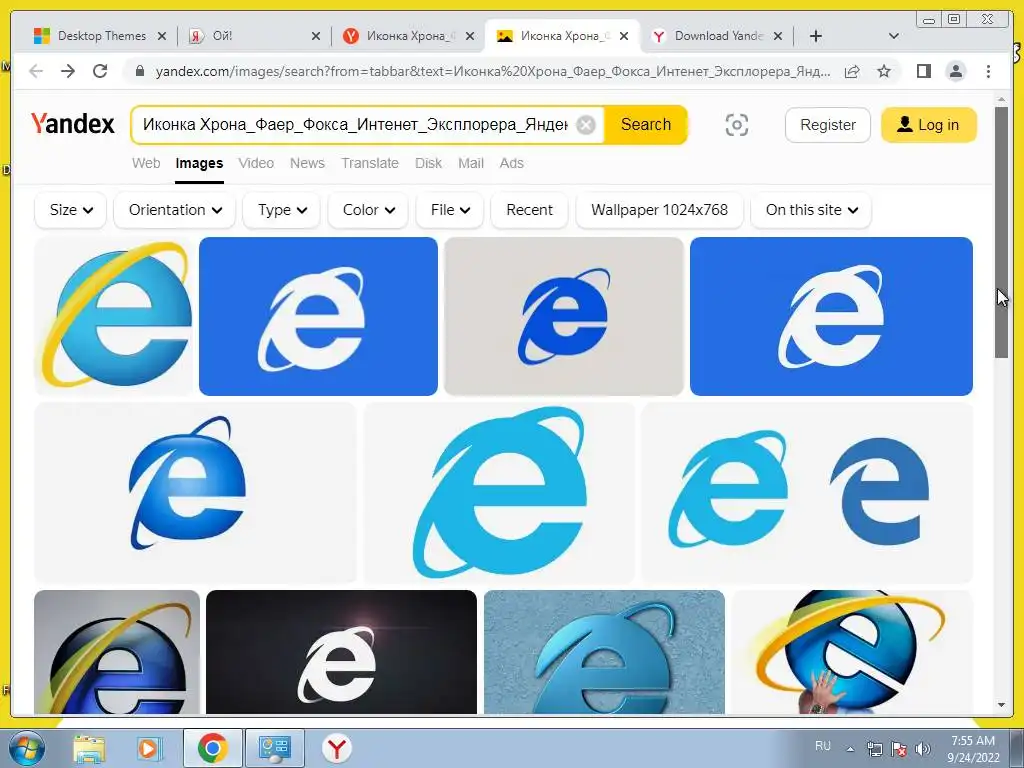Open Windows Media Player from taskbar
The image size is (1024, 768).
(149, 748)
